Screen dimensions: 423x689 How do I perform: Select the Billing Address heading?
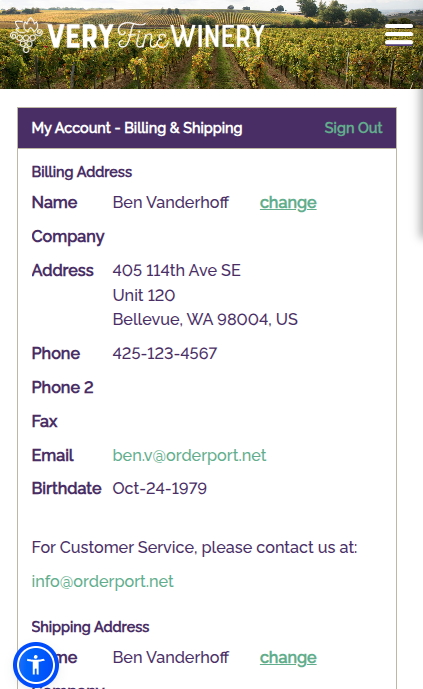click(82, 172)
